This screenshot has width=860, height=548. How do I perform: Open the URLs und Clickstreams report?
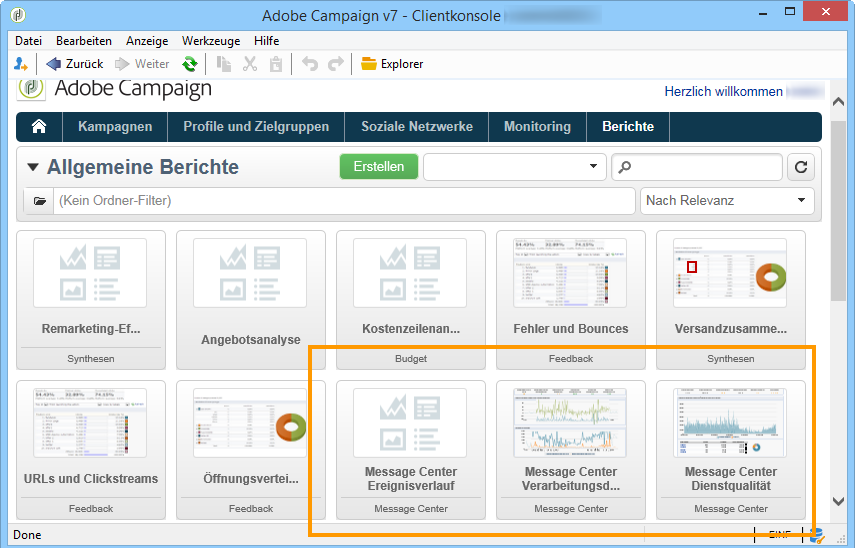point(91,450)
